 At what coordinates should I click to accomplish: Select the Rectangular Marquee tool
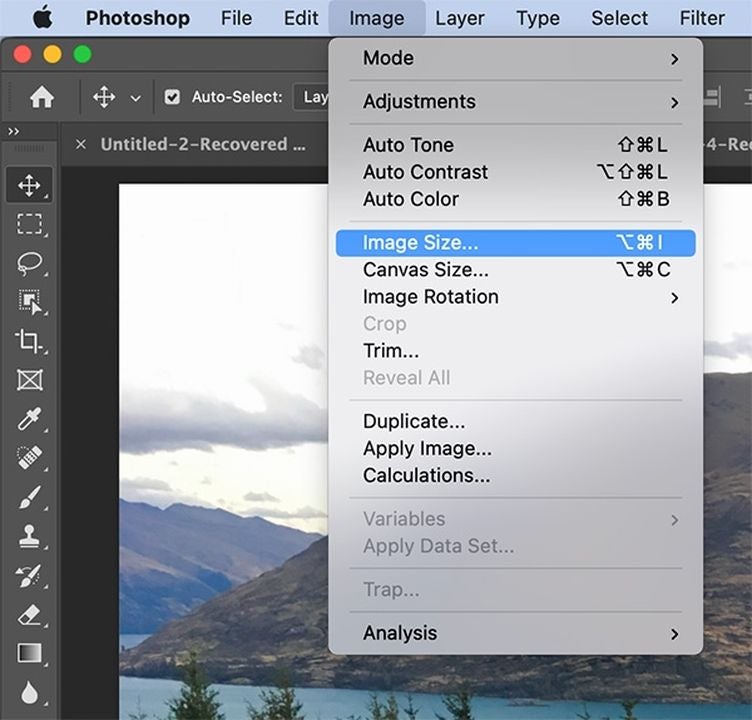click(29, 224)
